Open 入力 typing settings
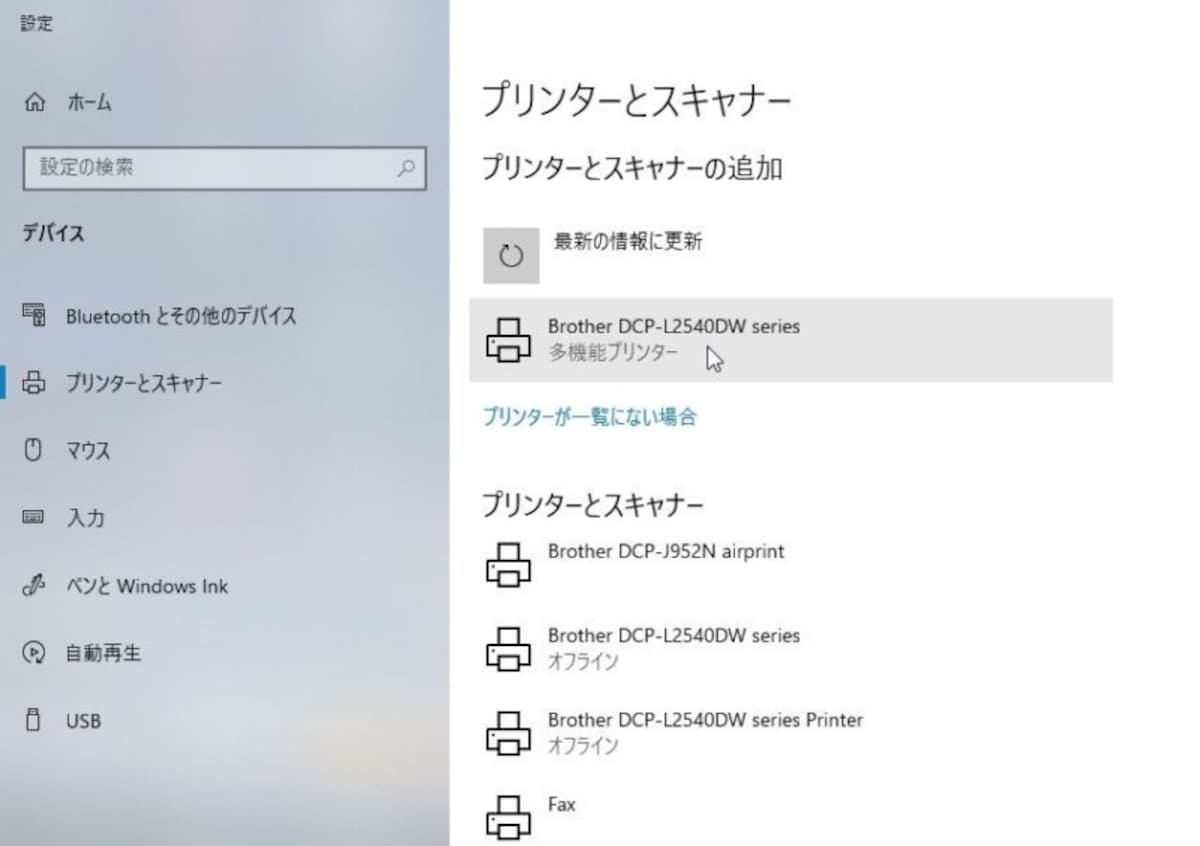Image resolution: width=1200 pixels, height=846 pixels. pos(85,518)
